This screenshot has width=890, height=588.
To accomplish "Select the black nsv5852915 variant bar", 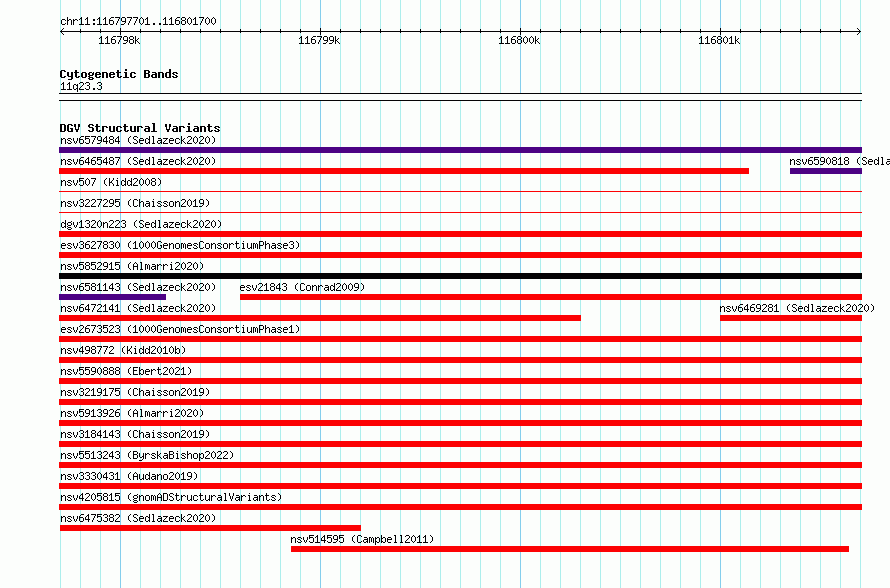I will 460,276.
